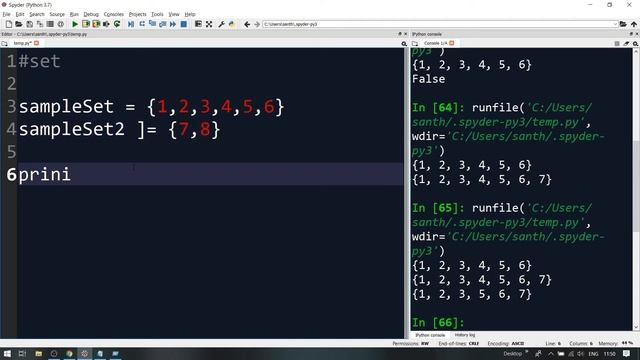Clear console with the eraser icon
The image size is (640, 360).
626,43
